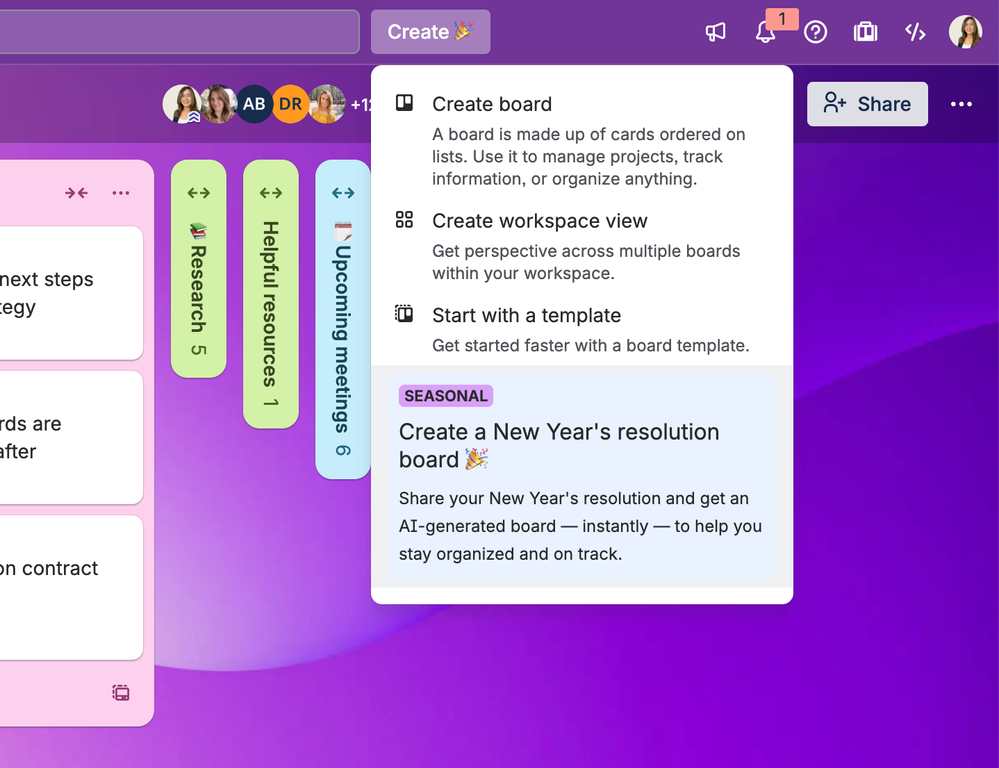Open the help question mark icon

pos(816,32)
